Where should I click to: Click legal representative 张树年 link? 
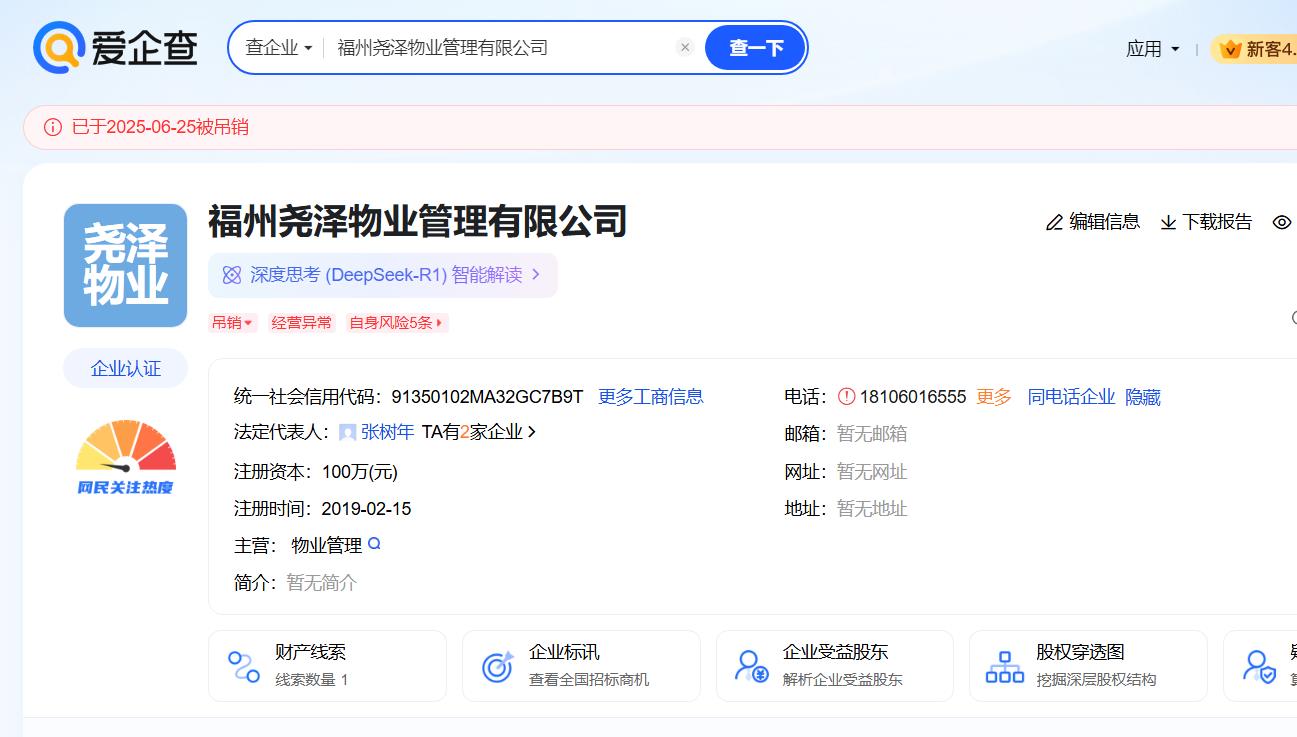tap(387, 432)
